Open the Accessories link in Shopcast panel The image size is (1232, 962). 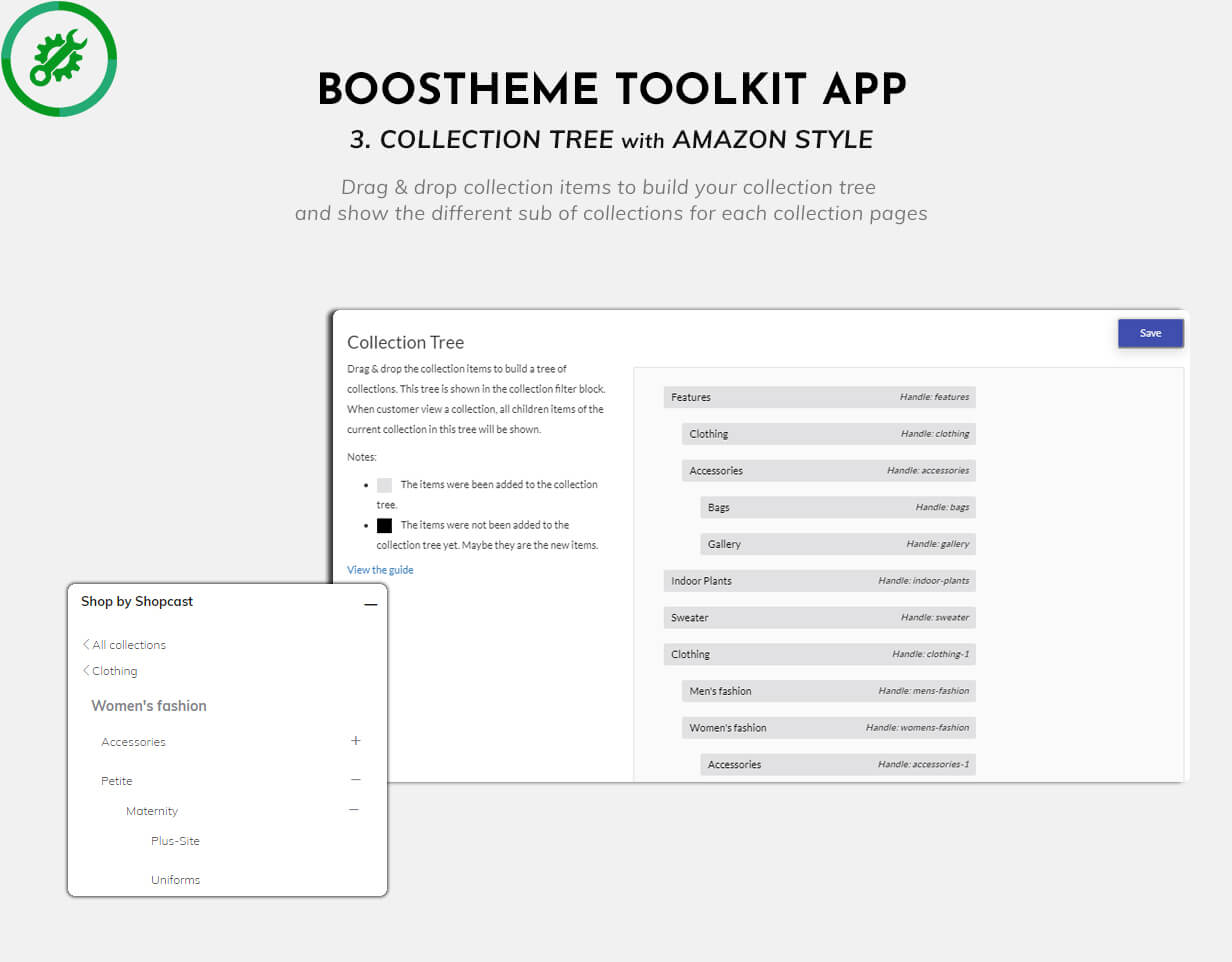click(133, 742)
